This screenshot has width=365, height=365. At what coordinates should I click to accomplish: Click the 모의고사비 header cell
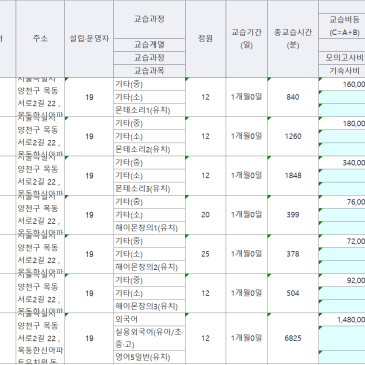(x=342, y=58)
